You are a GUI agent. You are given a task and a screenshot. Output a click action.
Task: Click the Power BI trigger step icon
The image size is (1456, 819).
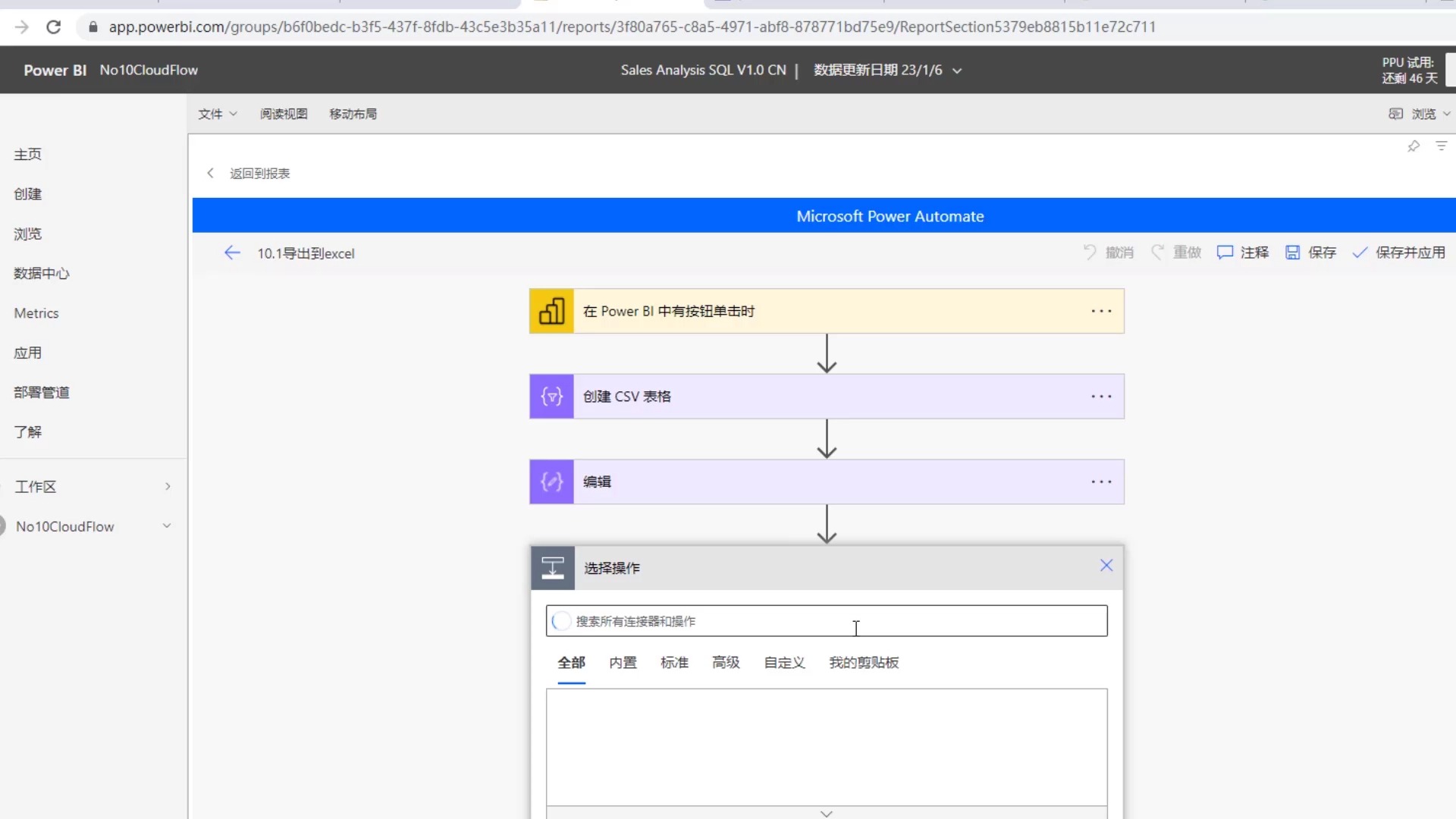[x=551, y=311]
